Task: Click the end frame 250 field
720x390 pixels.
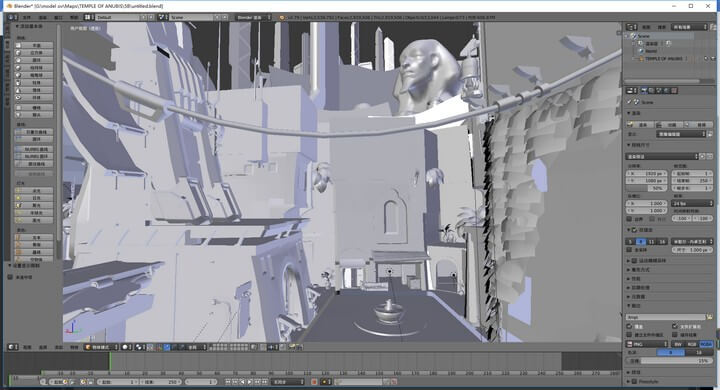Action: tap(160, 382)
